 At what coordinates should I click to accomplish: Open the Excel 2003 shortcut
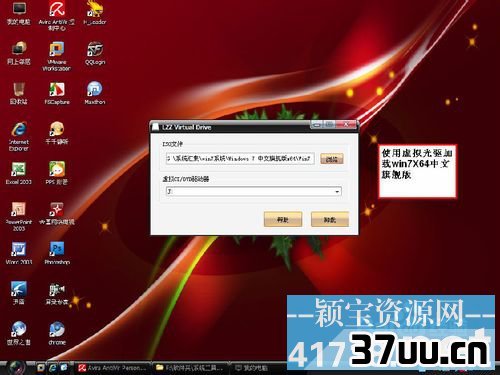[x=19, y=173]
